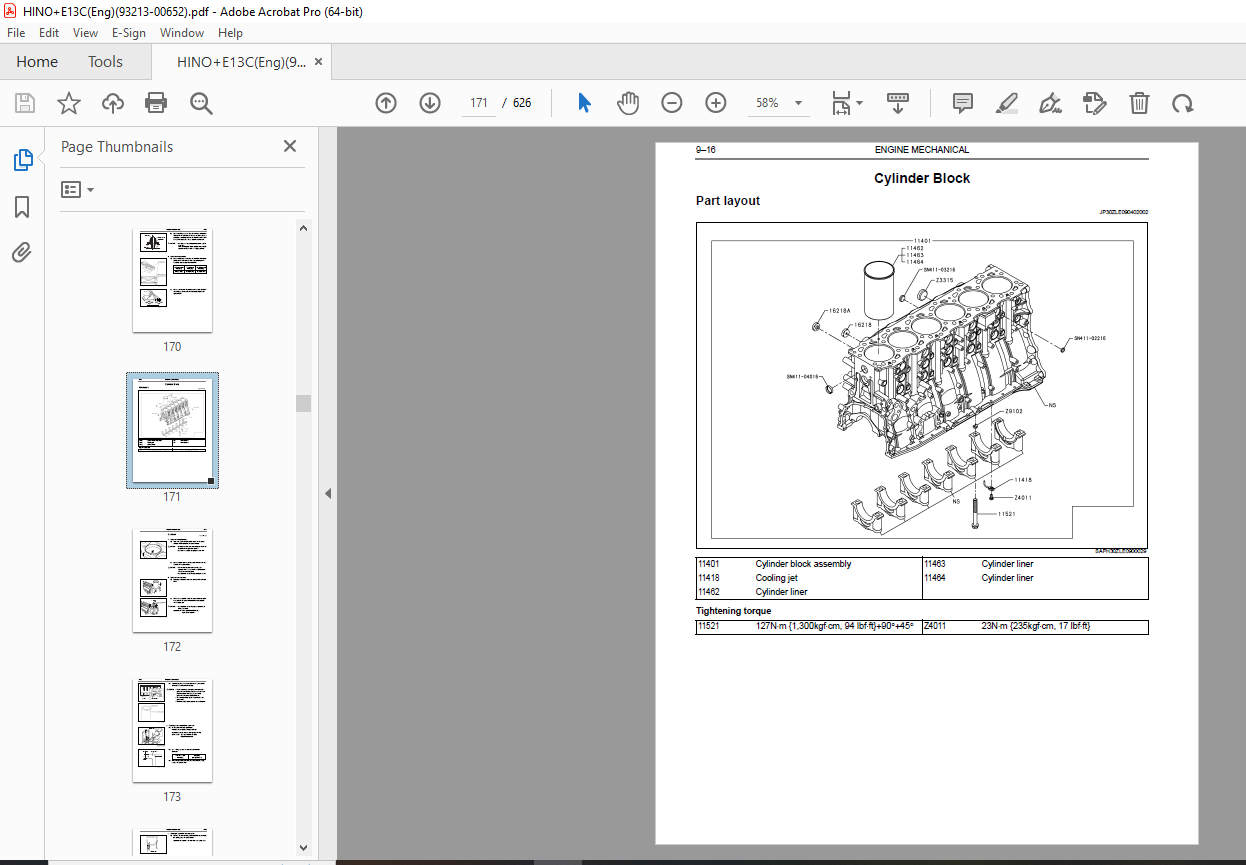The height and width of the screenshot is (865, 1246).
Task: Open the Bookmarks panel icon
Action: [x=22, y=207]
